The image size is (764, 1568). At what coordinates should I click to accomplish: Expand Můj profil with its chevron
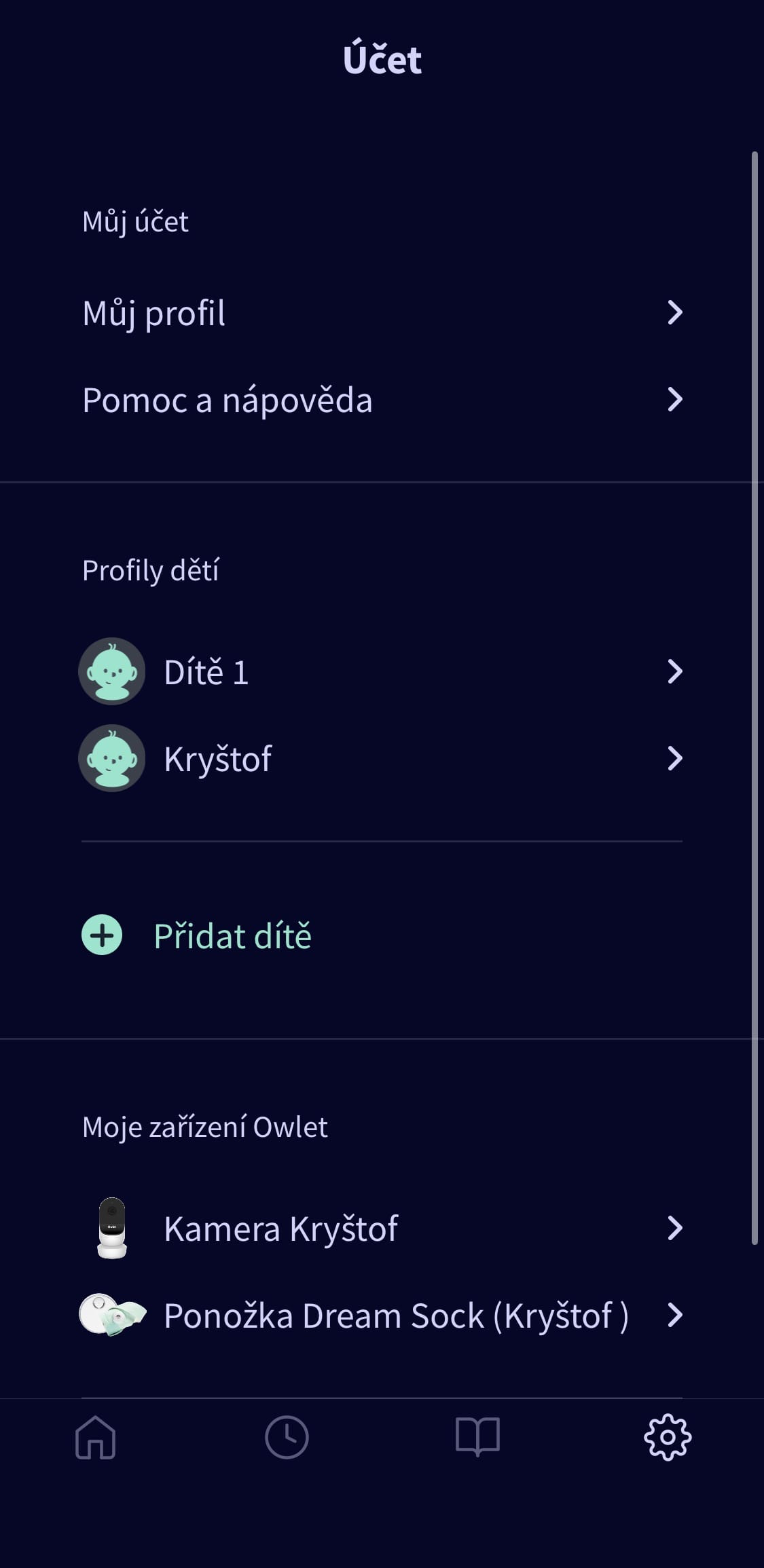[x=674, y=312]
